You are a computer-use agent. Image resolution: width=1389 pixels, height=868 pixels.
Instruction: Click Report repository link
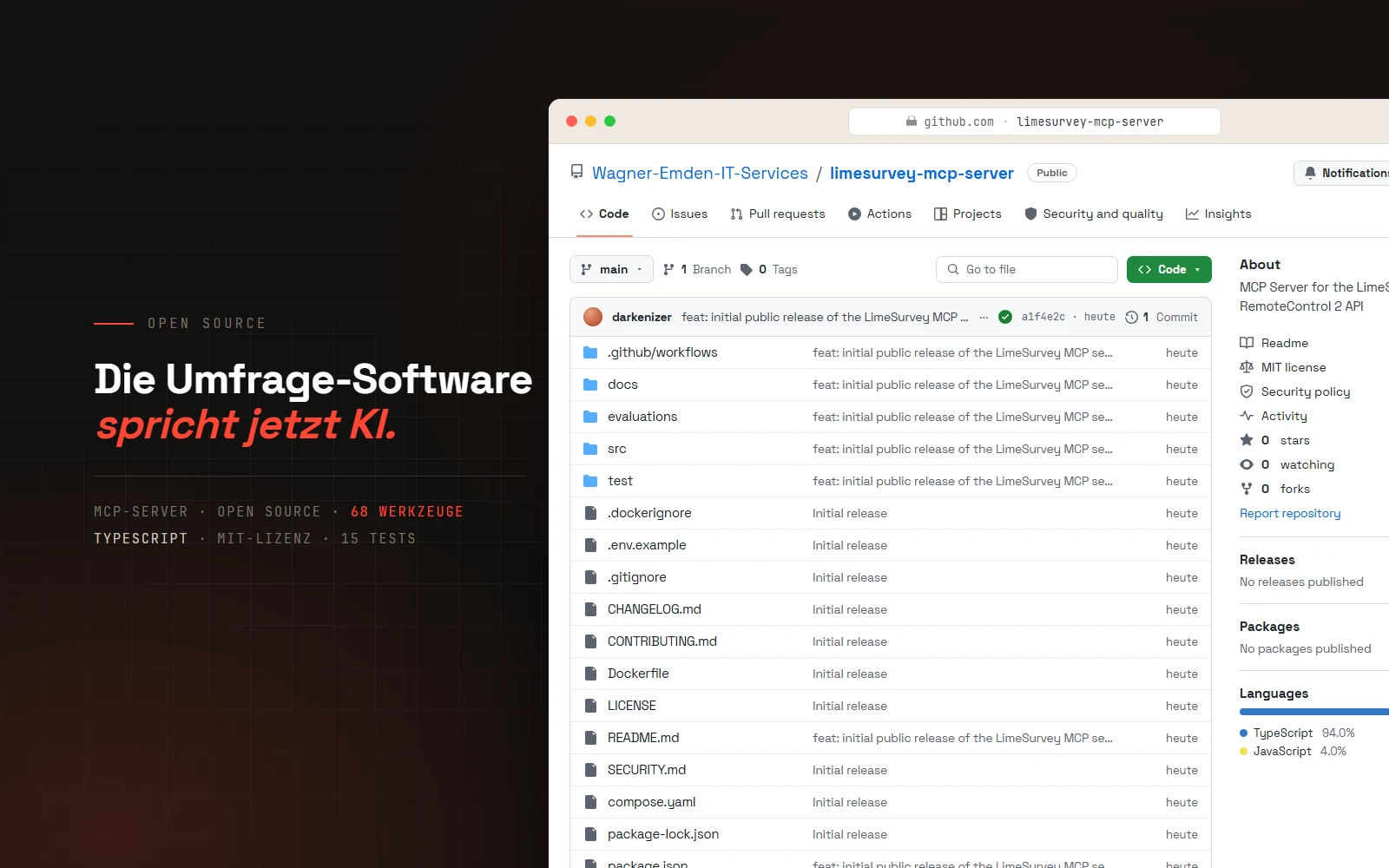point(1290,513)
